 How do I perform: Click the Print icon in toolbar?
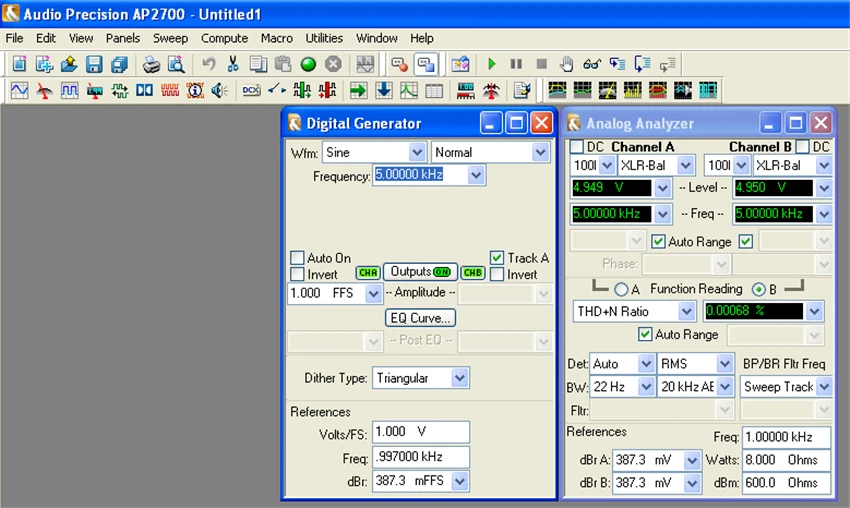(151, 64)
